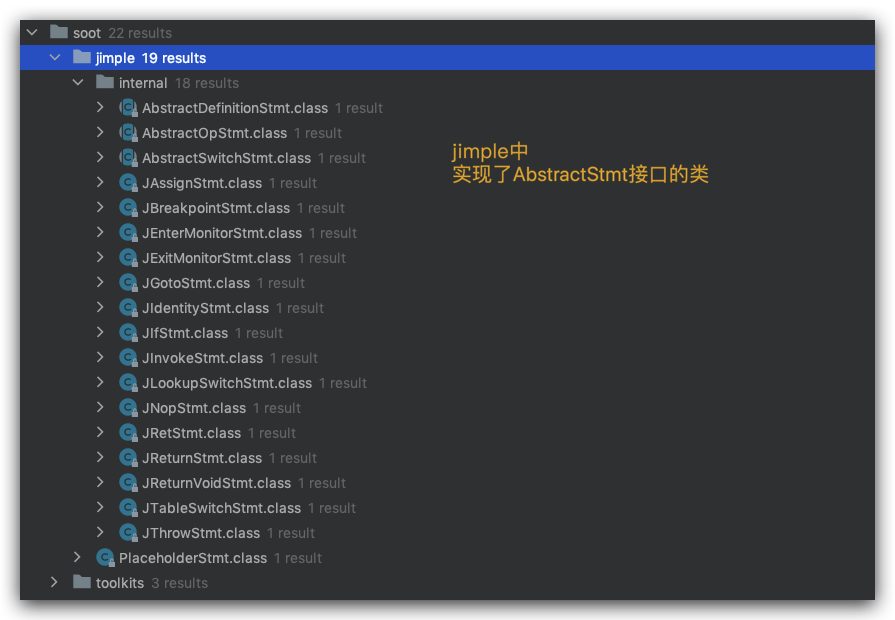This screenshot has height=620, width=895.
Task: Collapse the soot results node
Action: click(32, 33)
